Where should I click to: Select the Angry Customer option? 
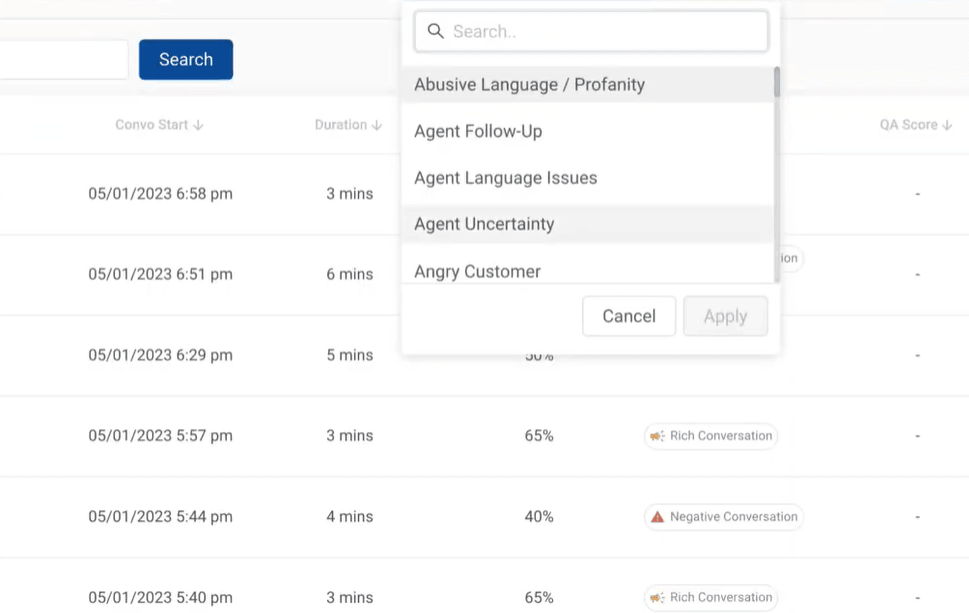click(x=477, y=271)
